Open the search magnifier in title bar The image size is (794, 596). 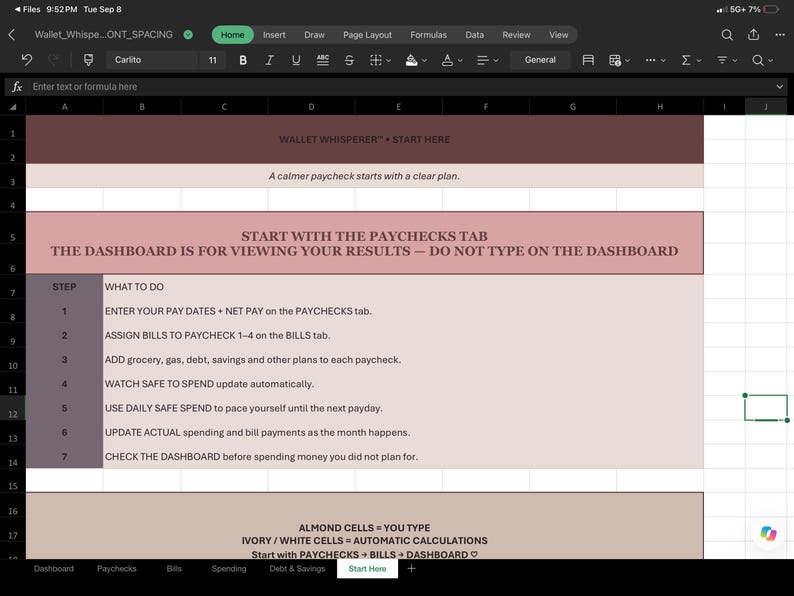[727, 35]
